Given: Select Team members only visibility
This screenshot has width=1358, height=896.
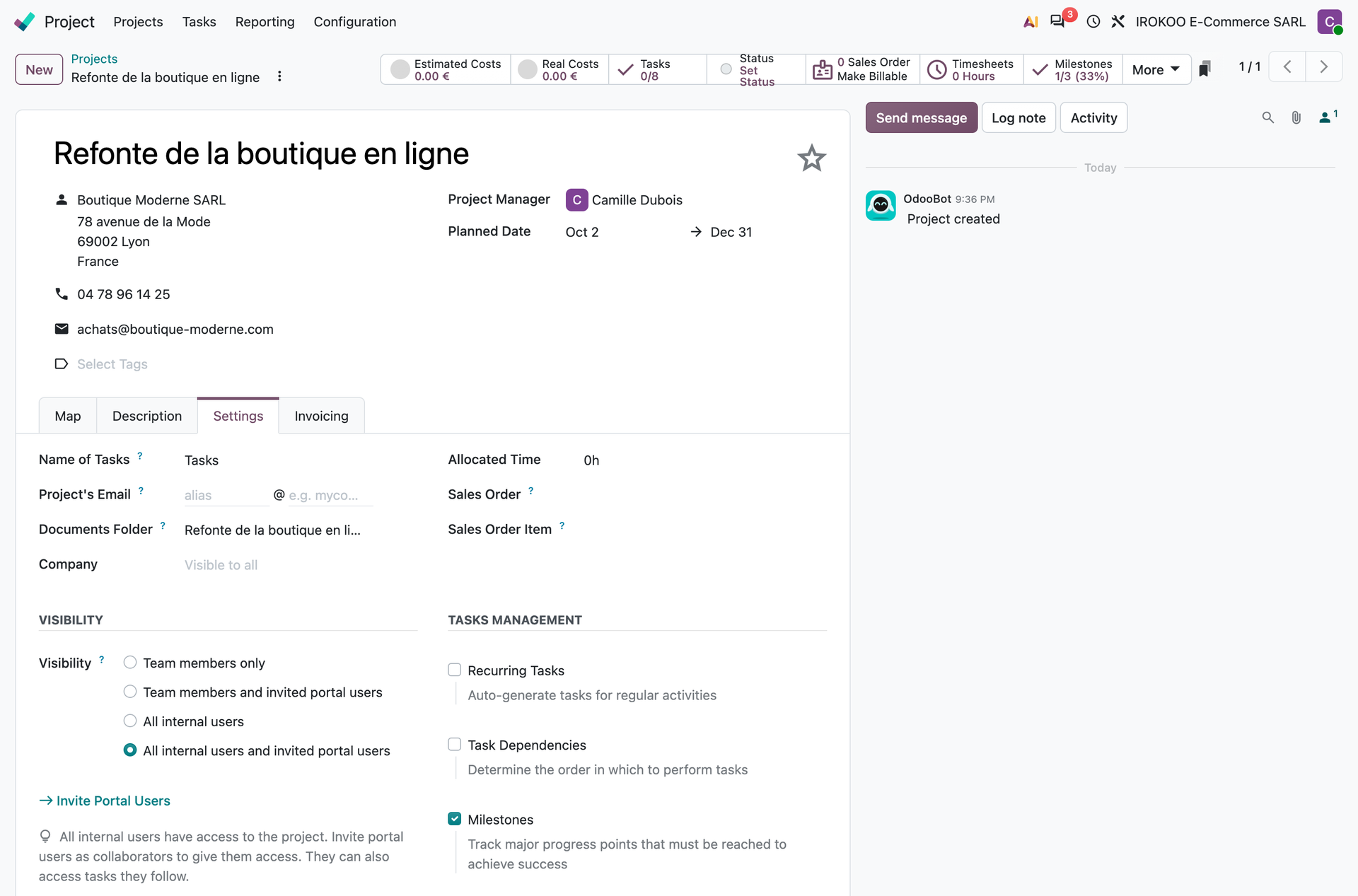Looking at the screenshot, I should [x=130, y=663].
